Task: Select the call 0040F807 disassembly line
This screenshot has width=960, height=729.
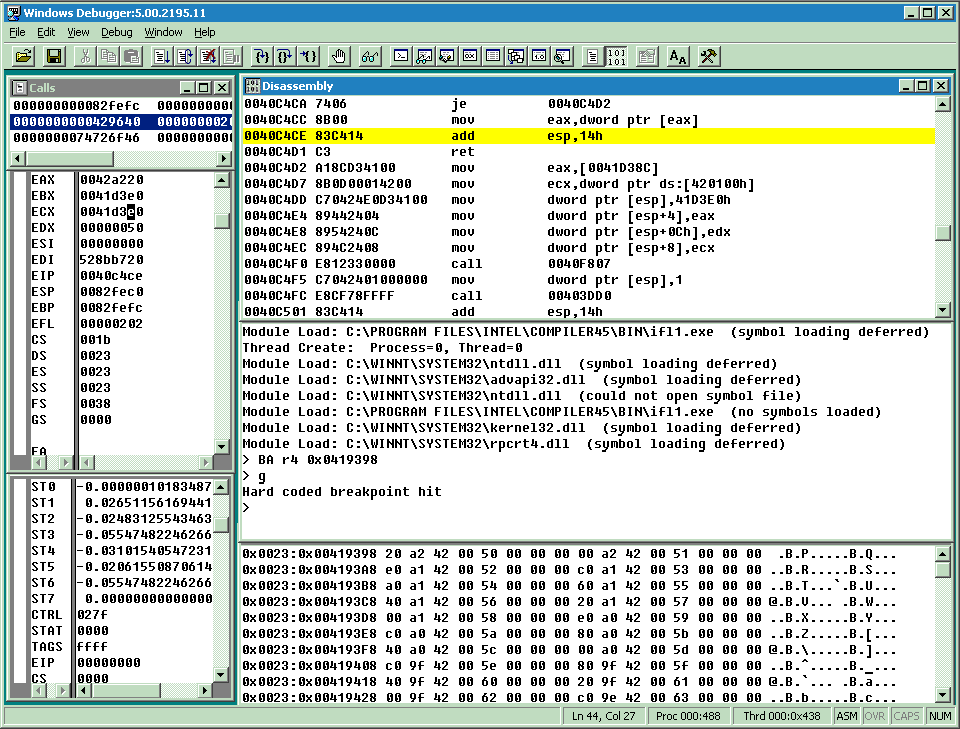Action: [588, 264]
